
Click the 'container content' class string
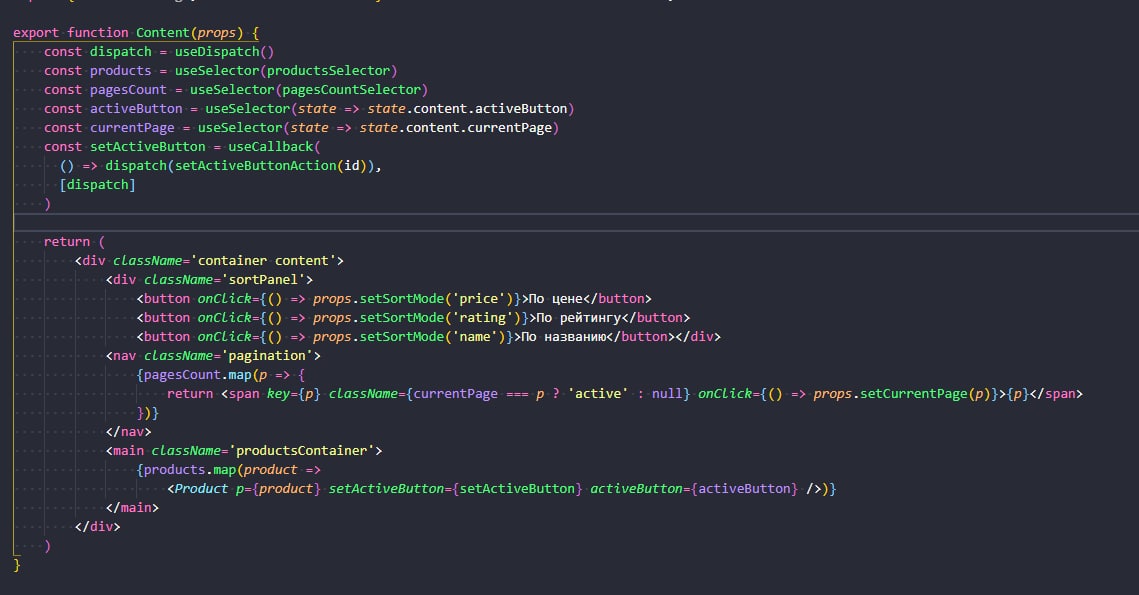(263, 260)
